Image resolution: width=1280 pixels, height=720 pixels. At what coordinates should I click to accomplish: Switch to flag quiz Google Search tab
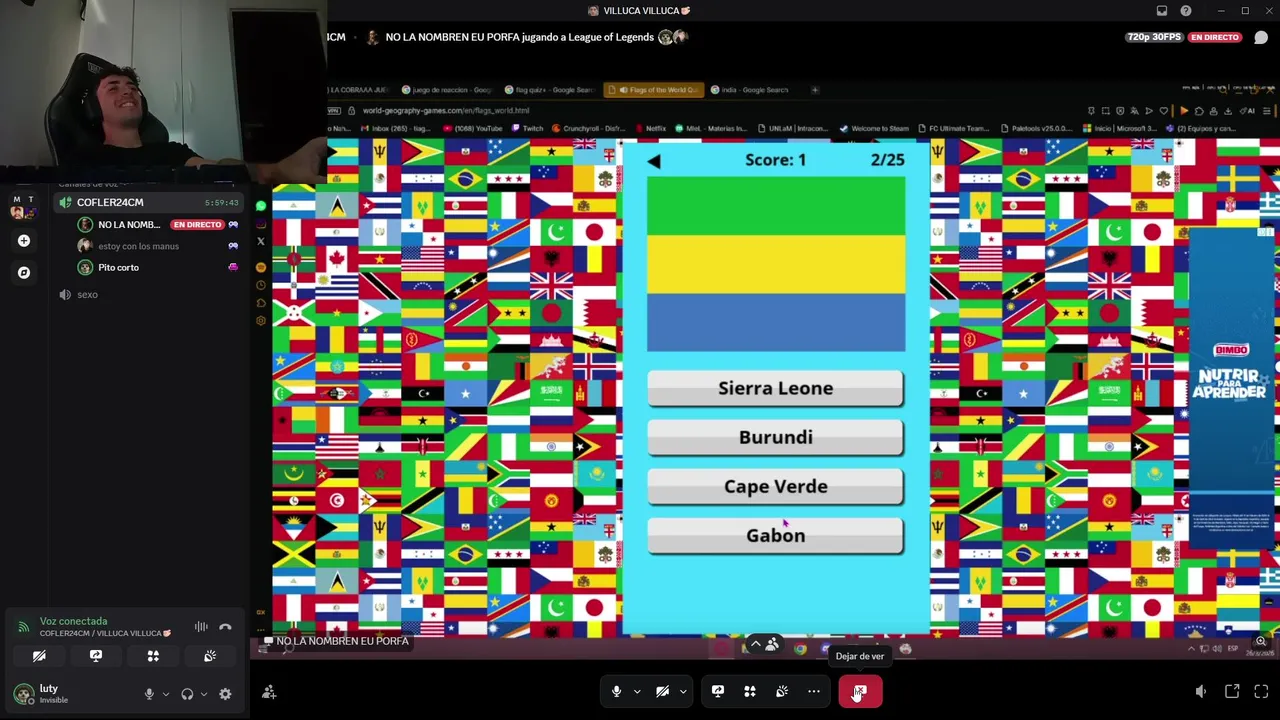tap(550, 90)
